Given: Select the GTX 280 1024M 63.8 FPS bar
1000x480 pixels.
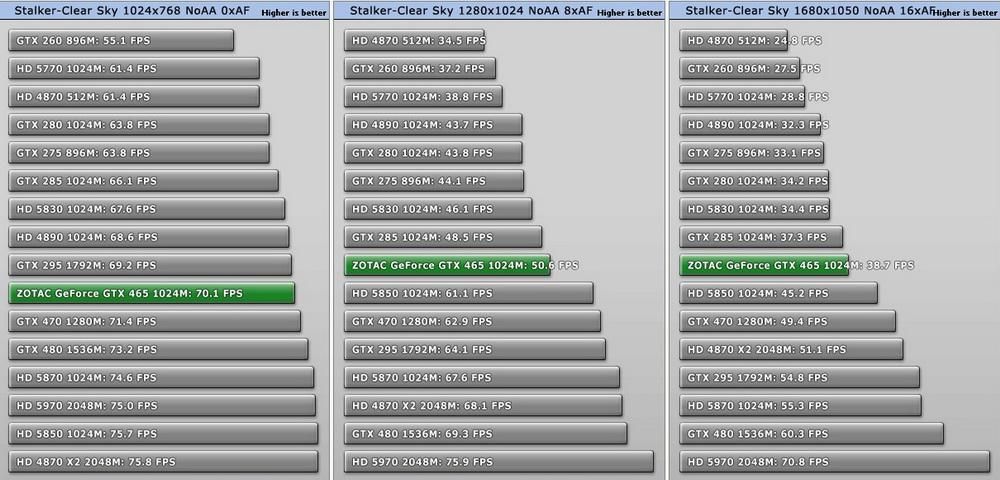Looking at the screenshot, I should click(x=139, y=124).
